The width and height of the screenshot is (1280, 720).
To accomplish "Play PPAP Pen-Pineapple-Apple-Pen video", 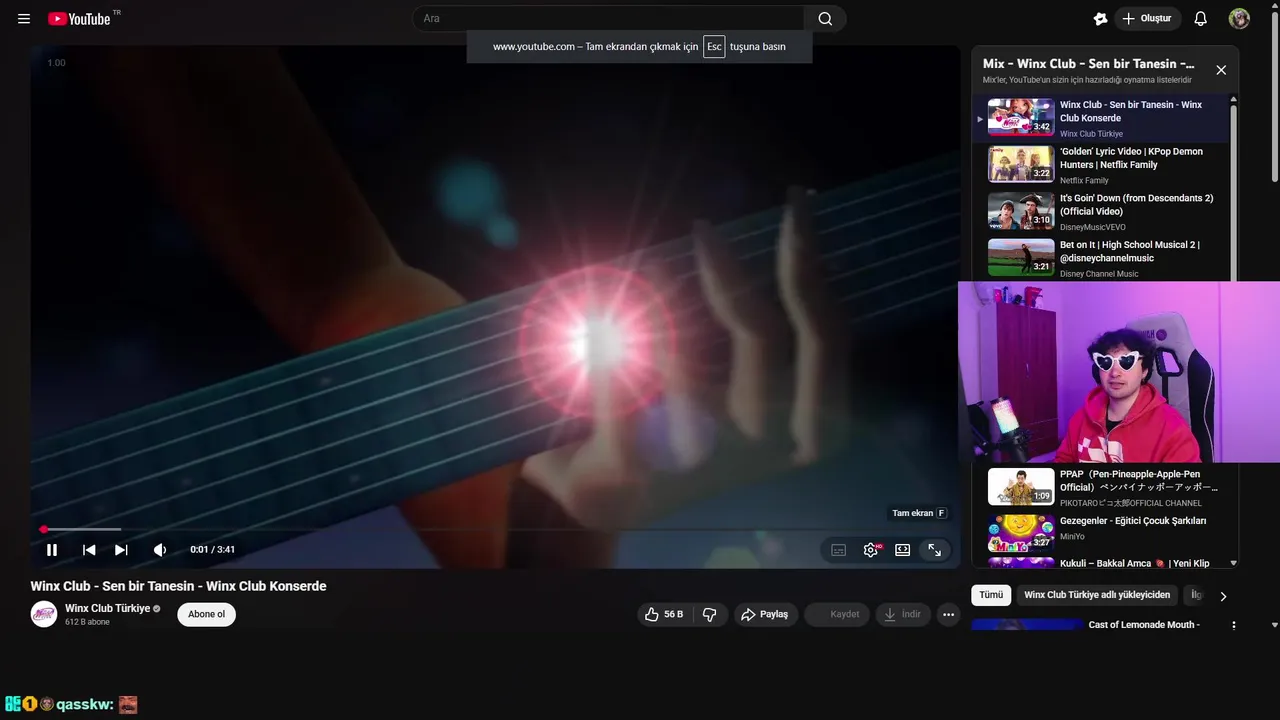I will pyautogui.click(x=1101, y=487).
